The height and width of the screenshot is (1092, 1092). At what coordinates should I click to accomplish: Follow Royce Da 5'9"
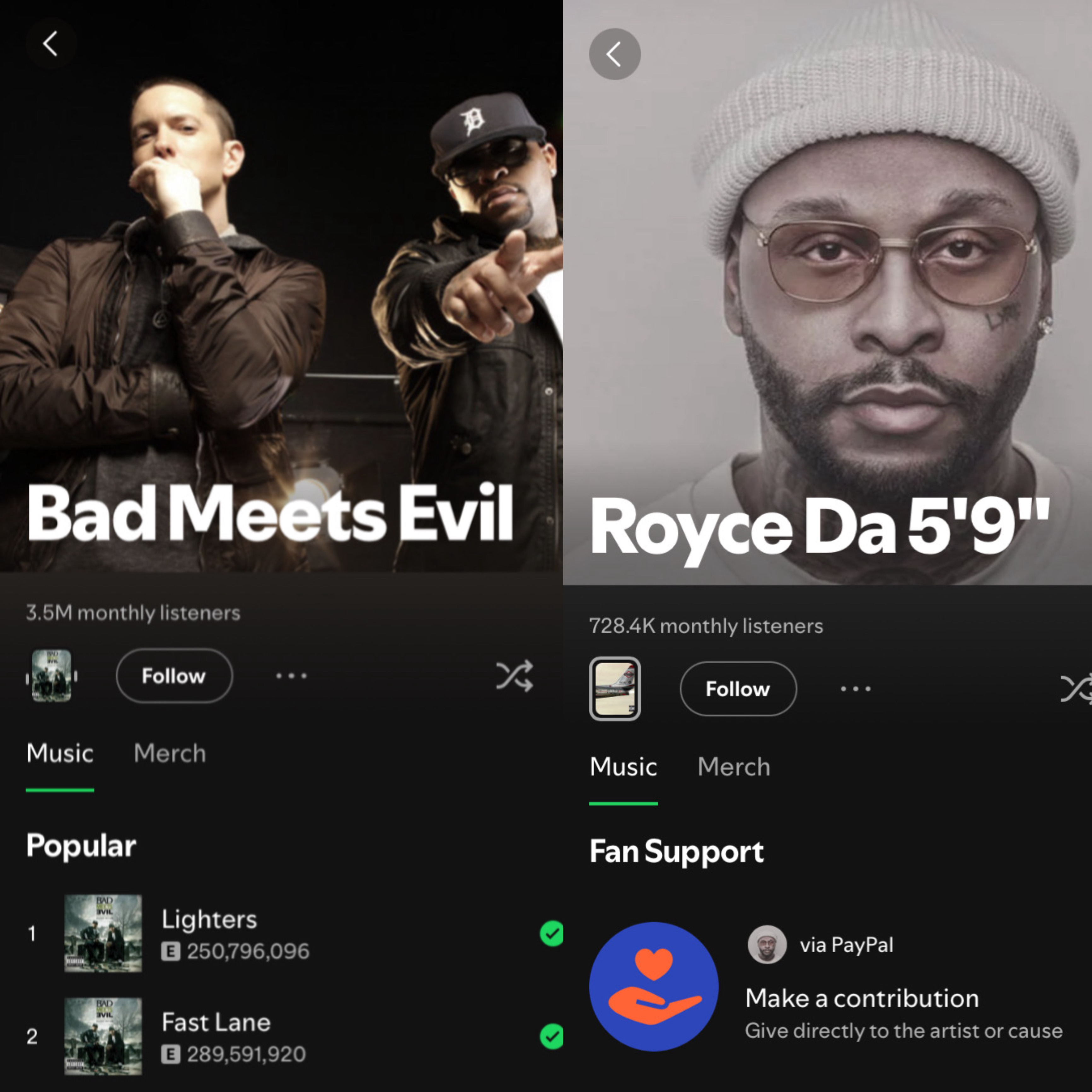(738, 688)
